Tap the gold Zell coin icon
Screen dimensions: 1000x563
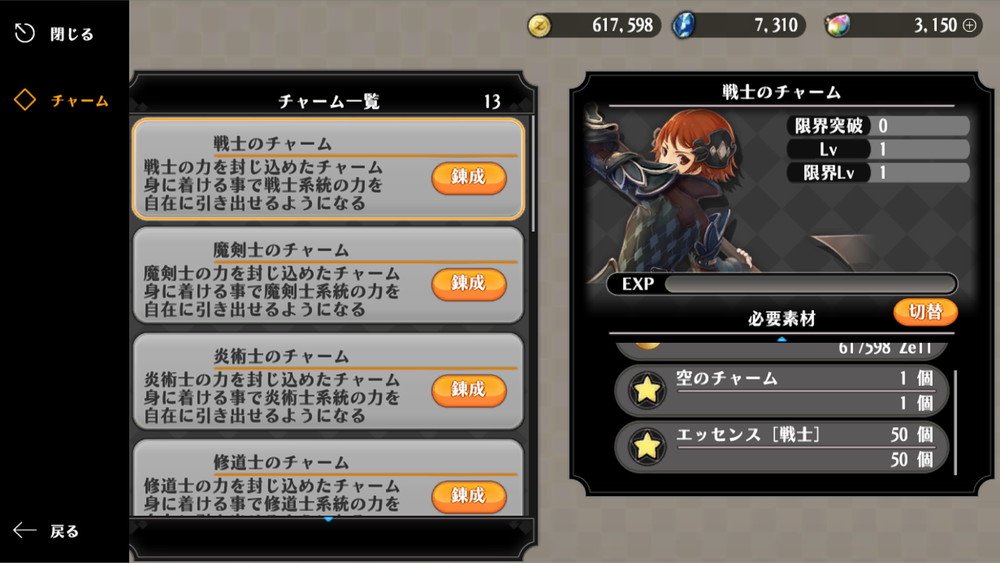(540, 26)
